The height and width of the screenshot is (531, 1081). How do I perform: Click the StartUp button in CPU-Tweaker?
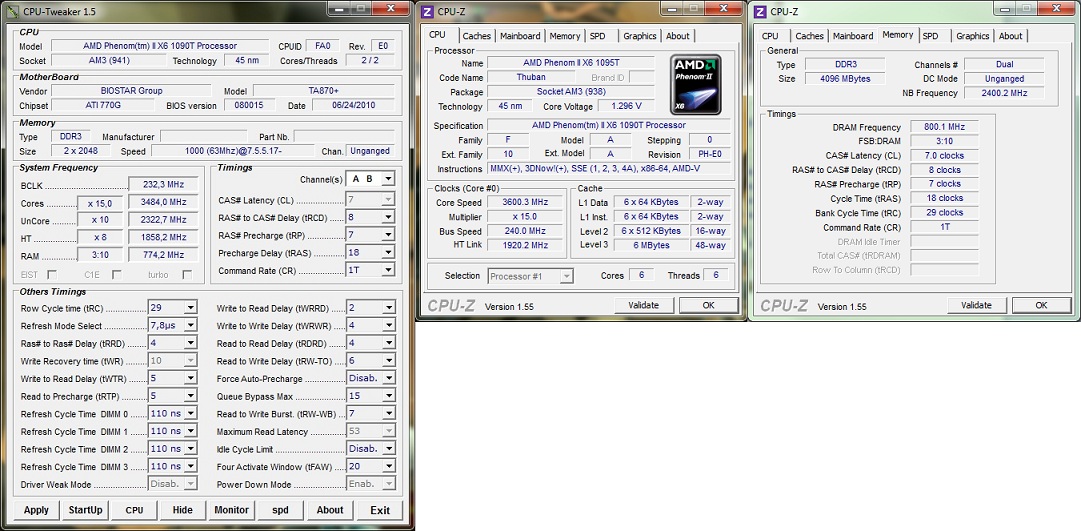click(85, 510)
